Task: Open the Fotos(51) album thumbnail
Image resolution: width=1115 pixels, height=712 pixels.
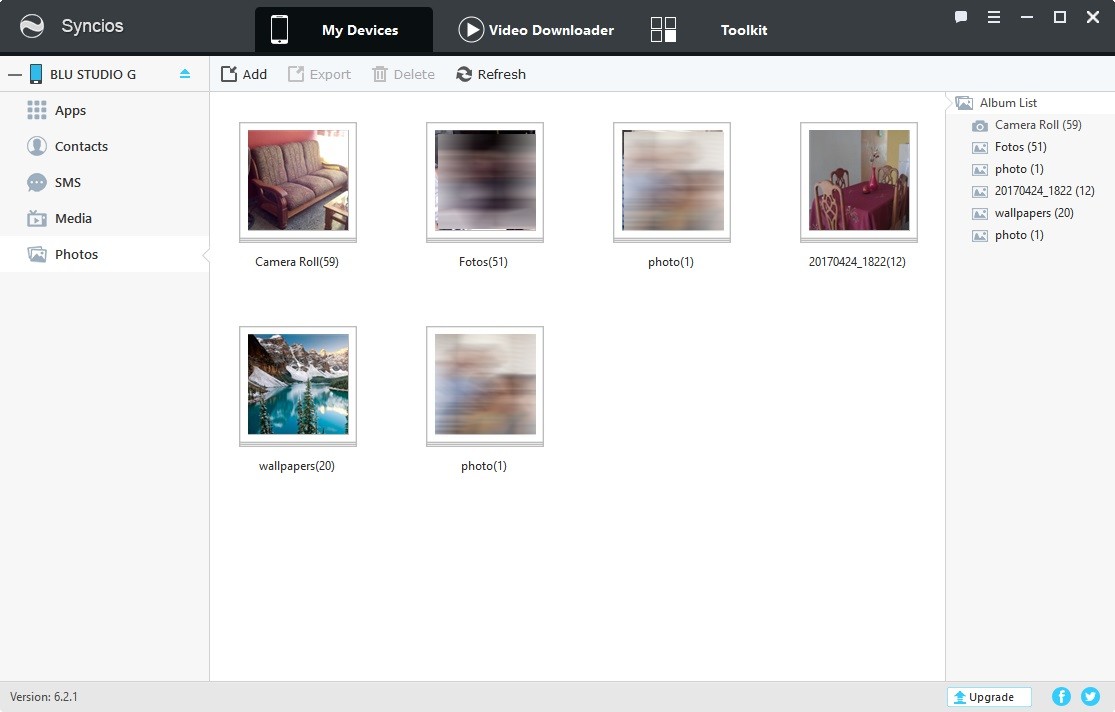Action: tap(484, 181)
